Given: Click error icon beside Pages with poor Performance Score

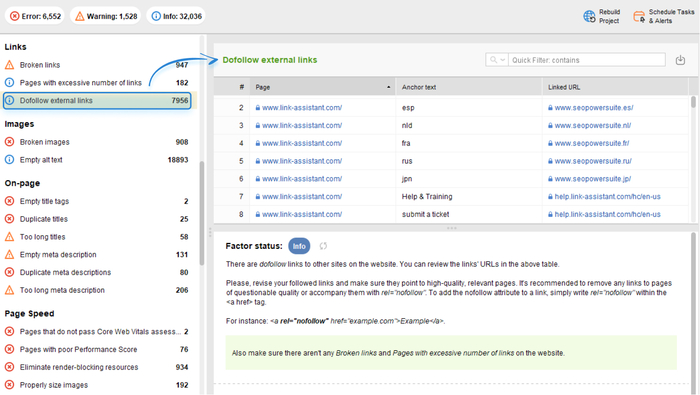Looking at the screenshot, I should 9,349.
